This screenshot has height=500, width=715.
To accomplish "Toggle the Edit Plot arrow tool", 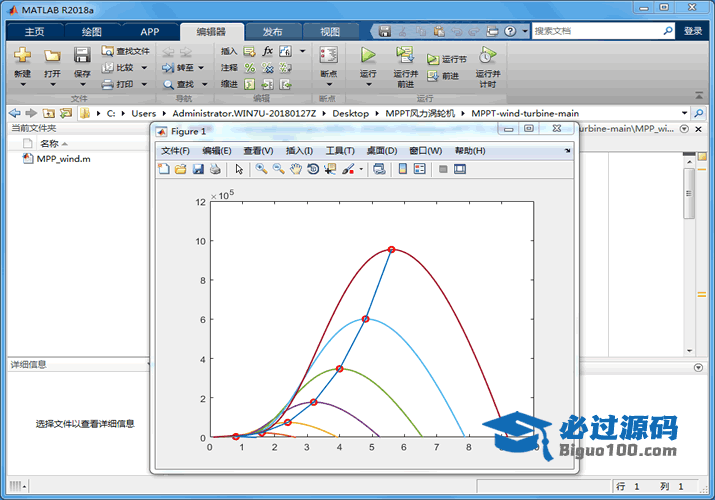I will tap(239, 169).
